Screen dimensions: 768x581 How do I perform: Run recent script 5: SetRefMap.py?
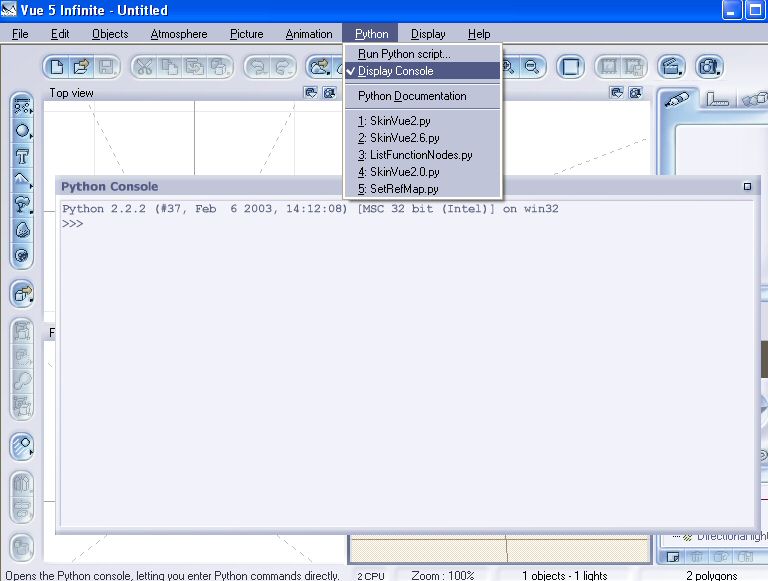click(x=422, y=189)
